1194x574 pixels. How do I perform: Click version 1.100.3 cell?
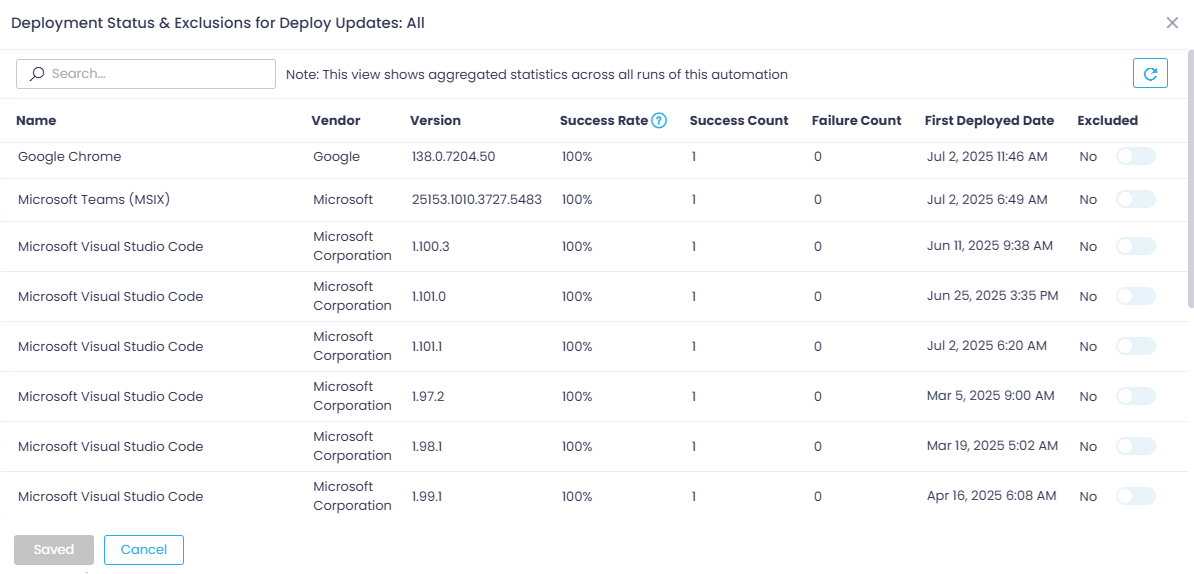(x=432, y=247)
